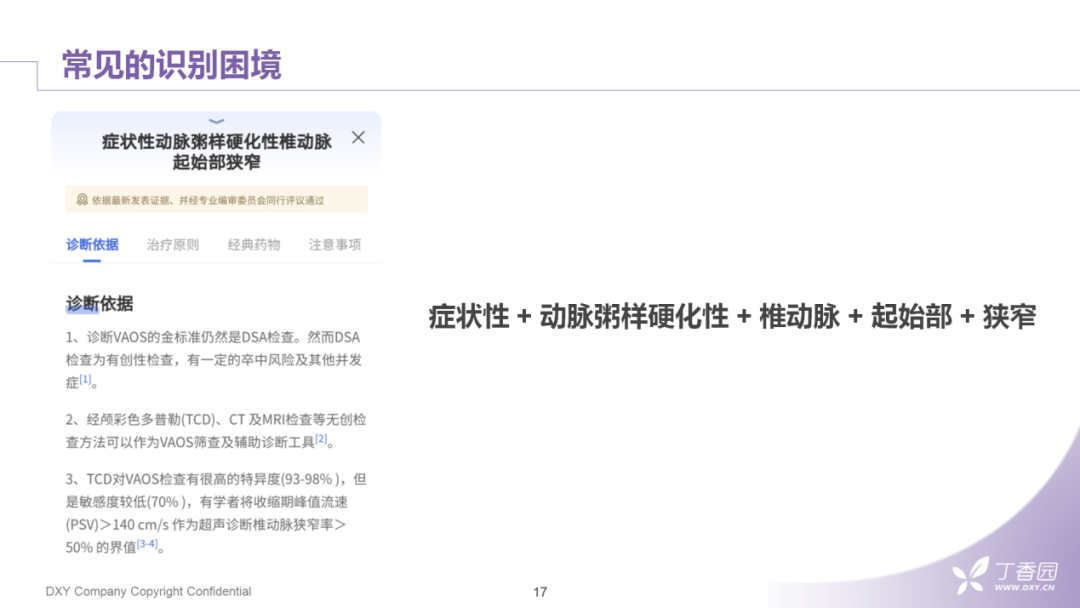Click the 丁香园 logo in the corner

point(1004,576)
